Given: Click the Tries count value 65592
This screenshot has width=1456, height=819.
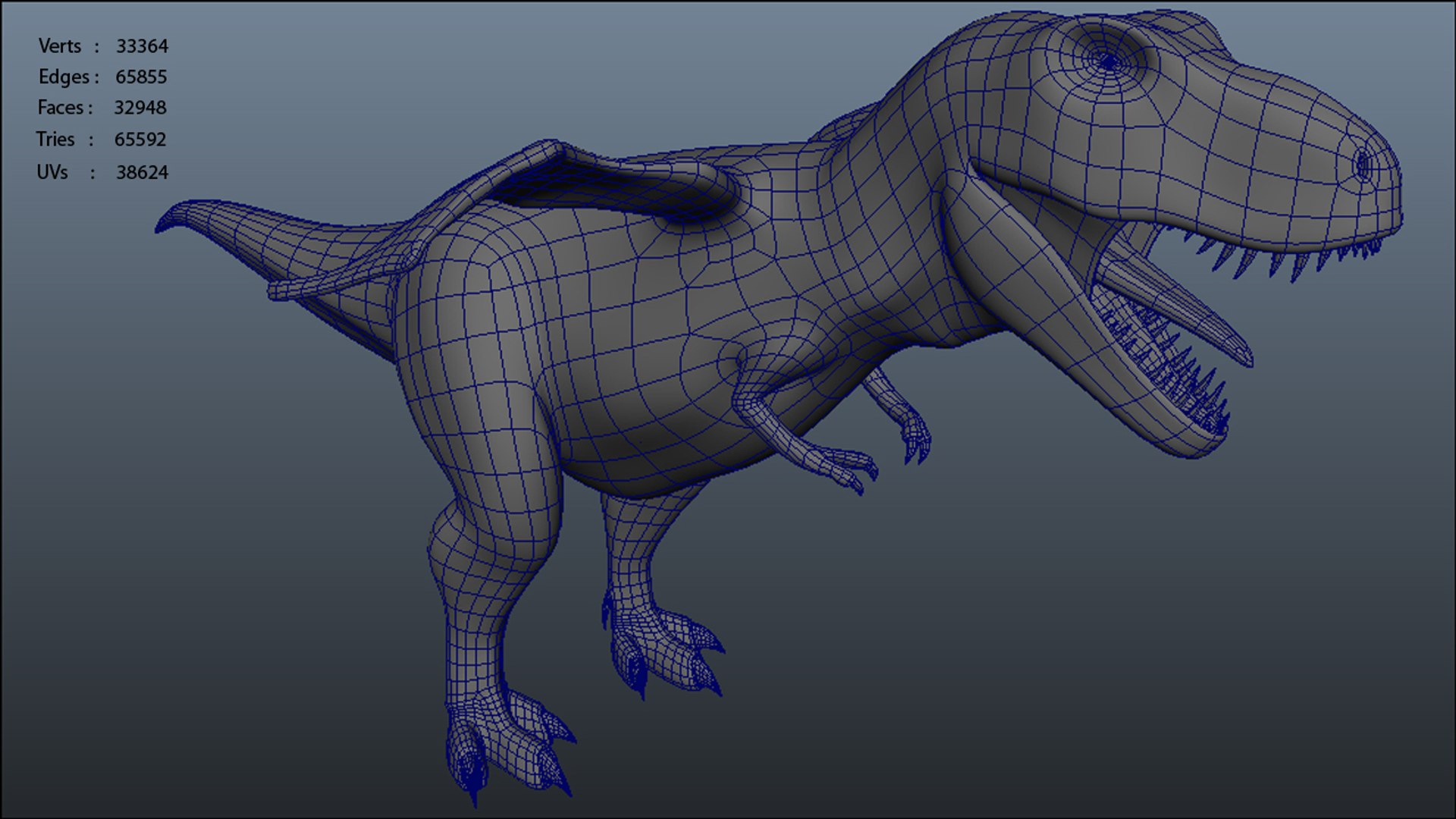Looking at the screenshot, I should click(x=140, y=140).
